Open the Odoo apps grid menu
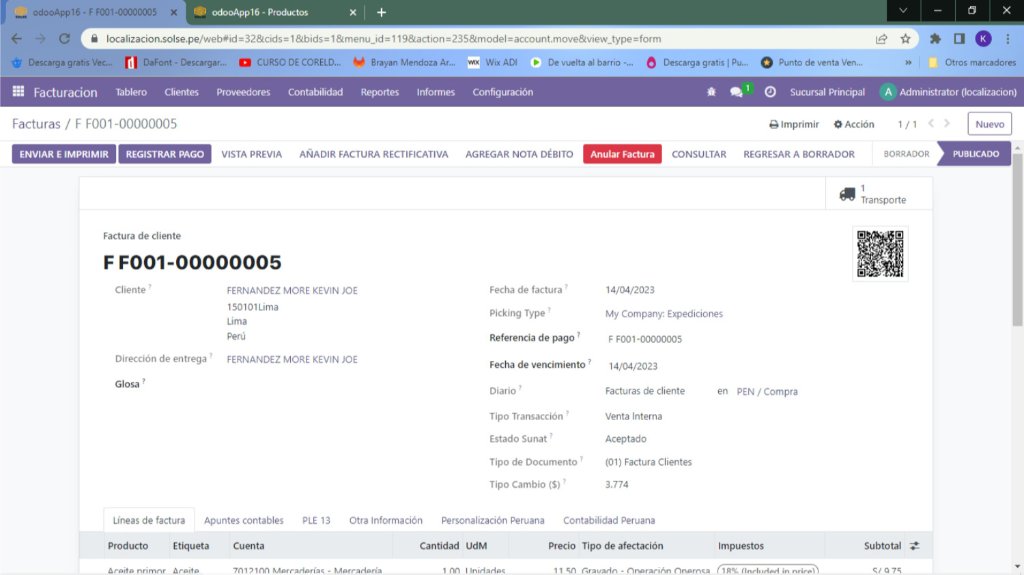 tap(18, 92)
